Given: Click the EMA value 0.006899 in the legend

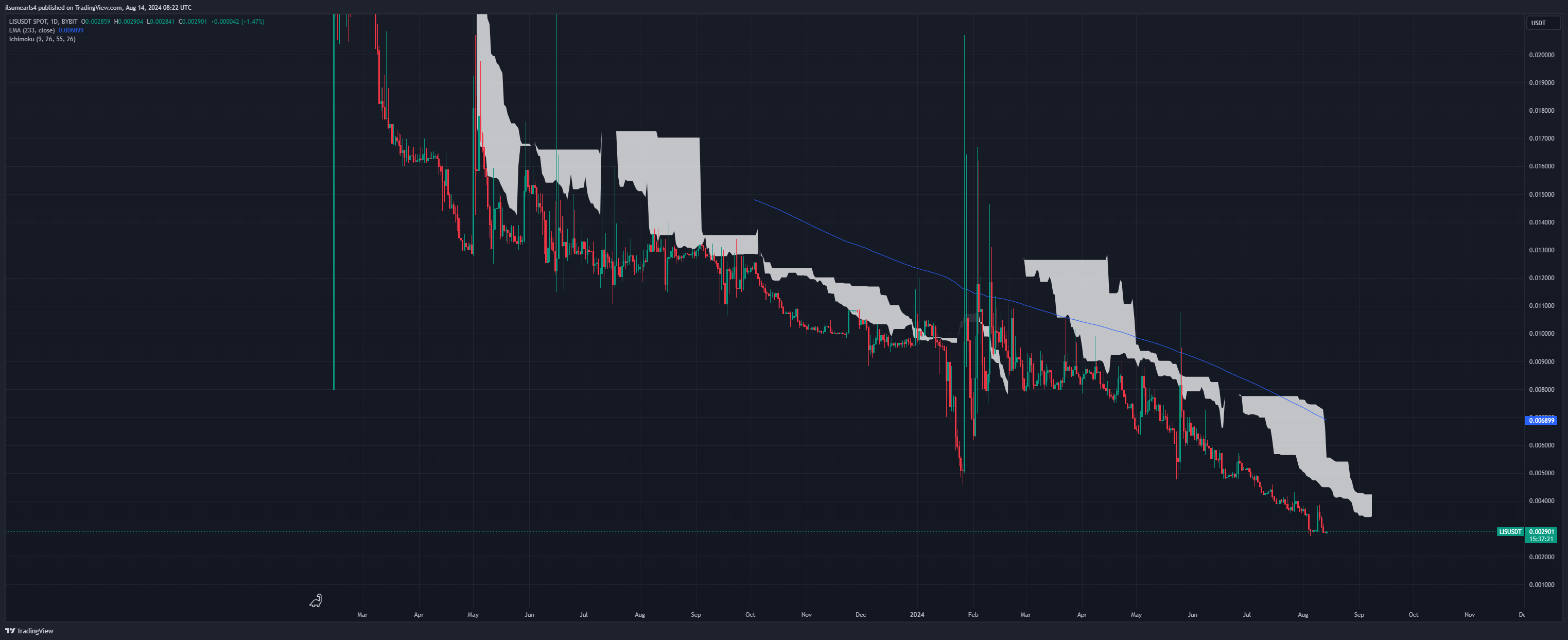Looking at the screenshot, I should pyautogui.click(x=71, y=30).
